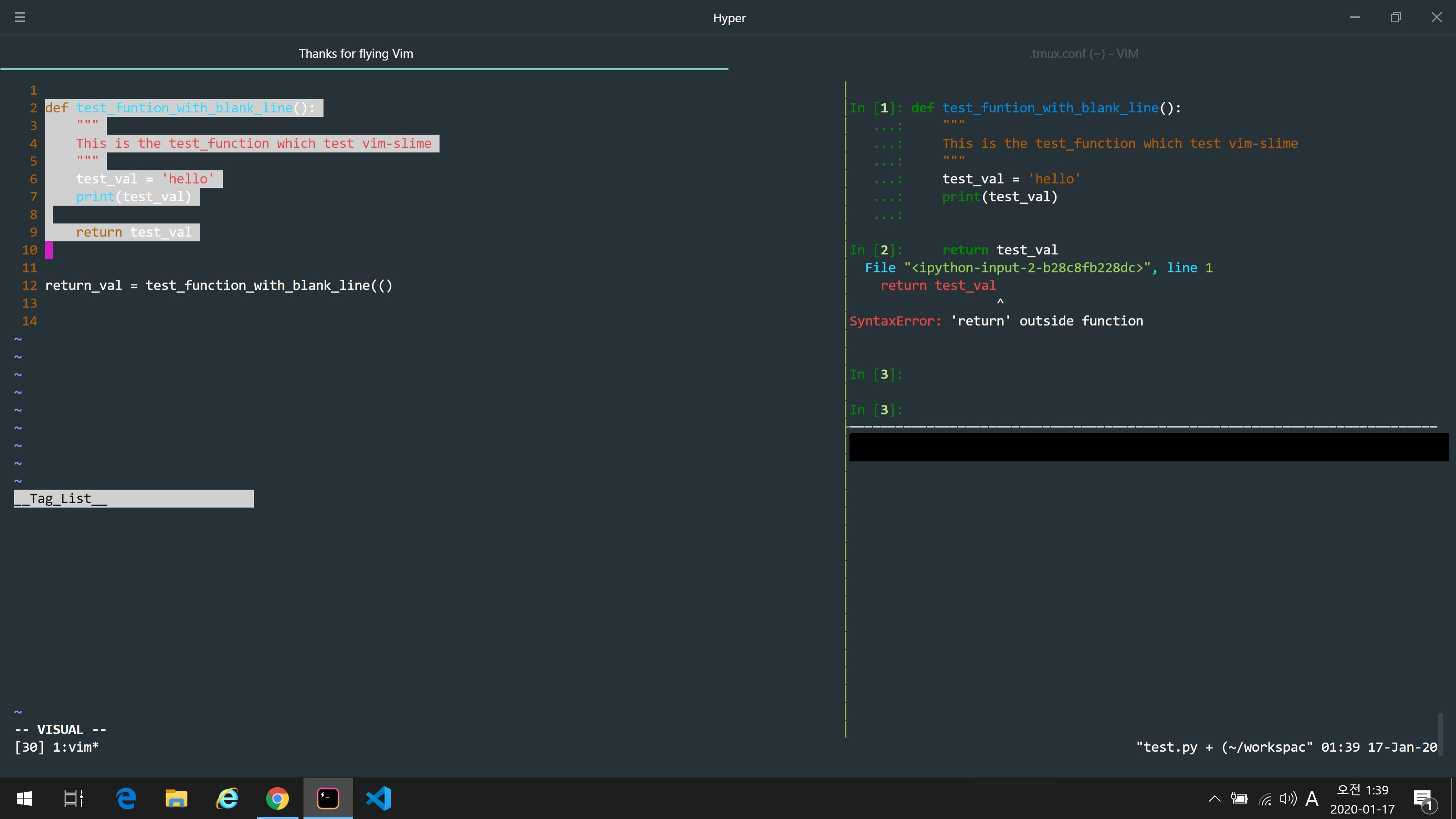1456x819 pixels.
Task: Launch Visual Studio Code from the taskbar
Action: pos(379,799)
